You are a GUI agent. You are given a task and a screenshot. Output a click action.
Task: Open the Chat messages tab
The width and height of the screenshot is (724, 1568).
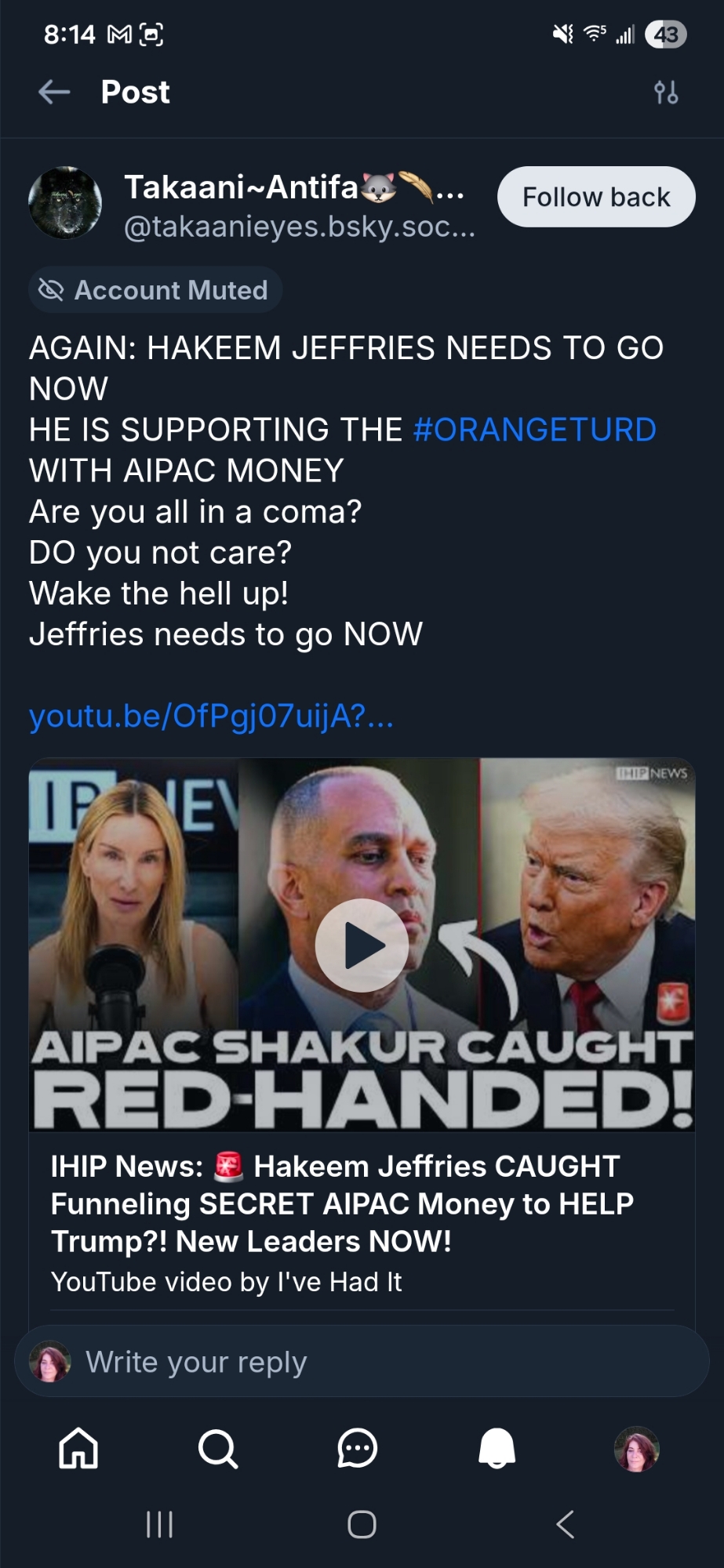tap(358, 1448)
